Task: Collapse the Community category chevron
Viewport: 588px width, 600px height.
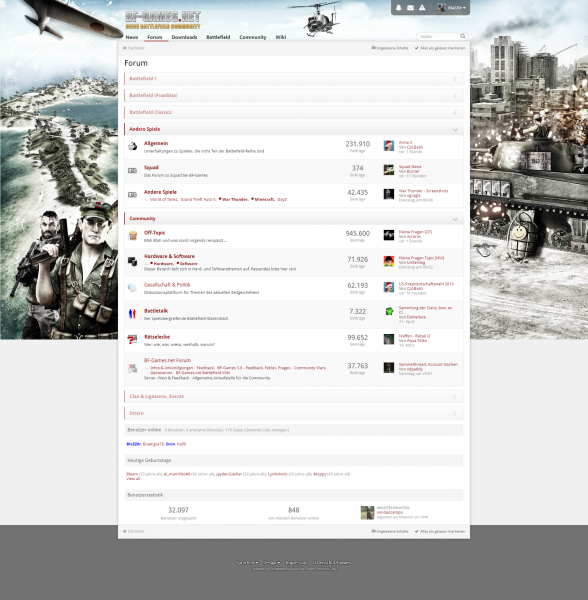Action: pos(455,219)
